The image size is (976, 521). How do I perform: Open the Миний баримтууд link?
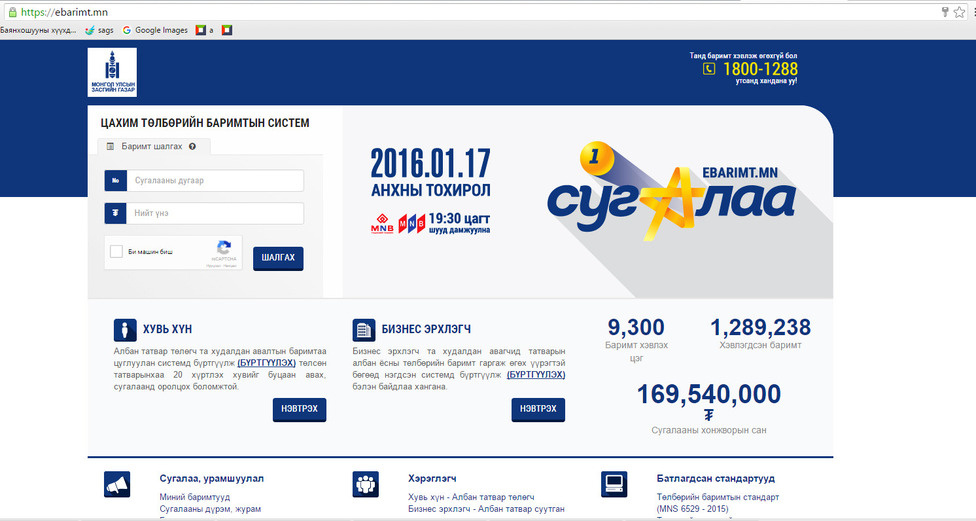195,497
